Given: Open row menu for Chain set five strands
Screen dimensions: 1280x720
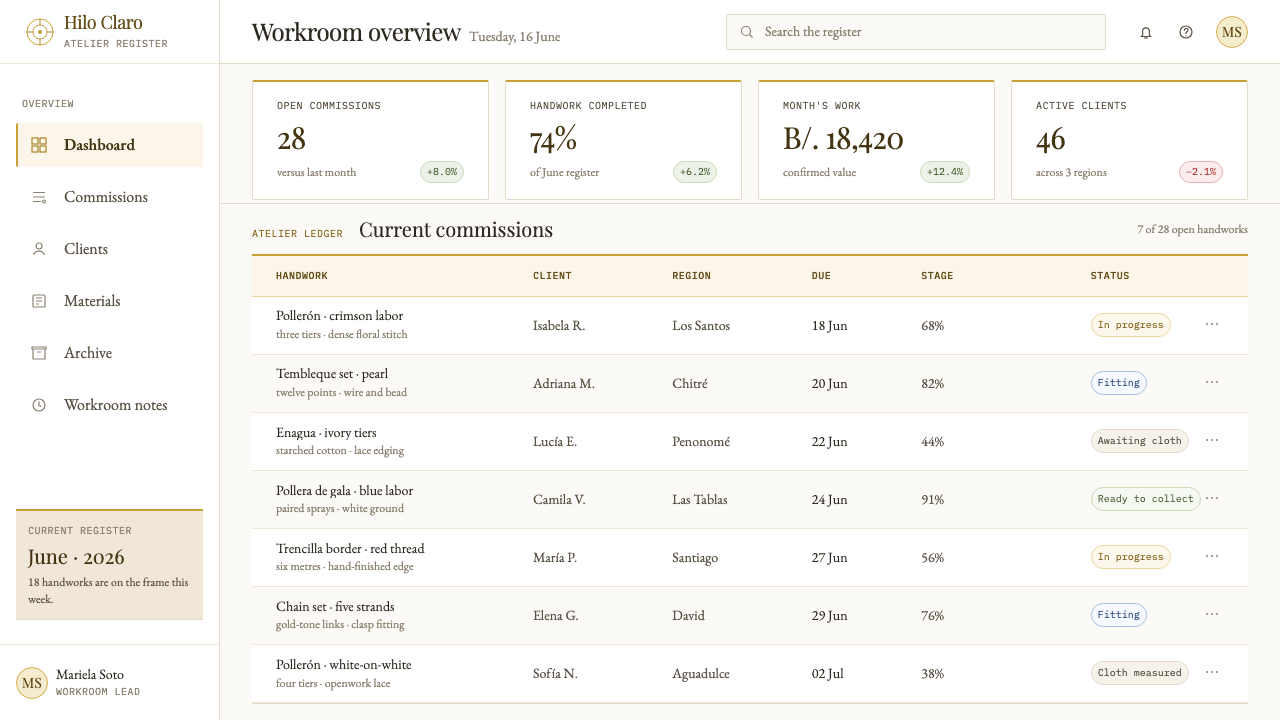Looking at the screenshot, I should click(x=1212, y=614).
